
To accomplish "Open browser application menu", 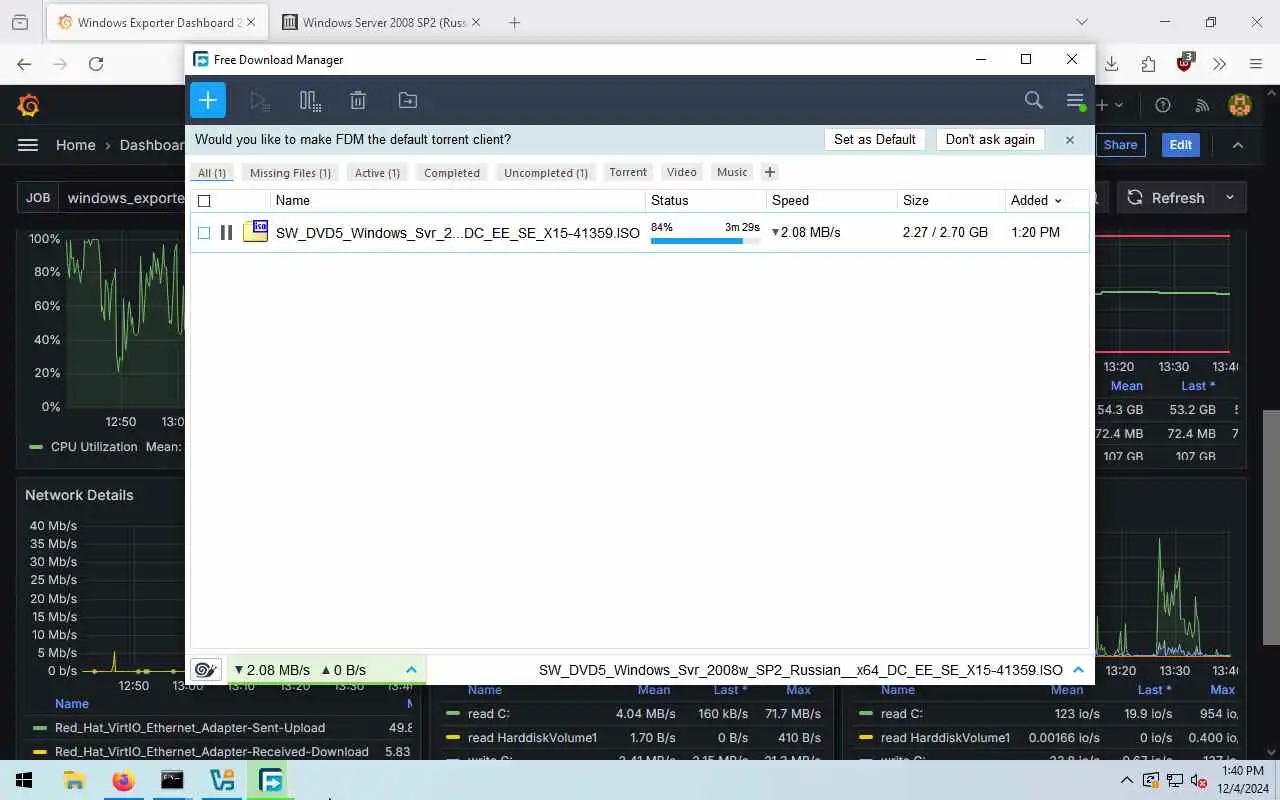I will click(x=1256, y=64).
